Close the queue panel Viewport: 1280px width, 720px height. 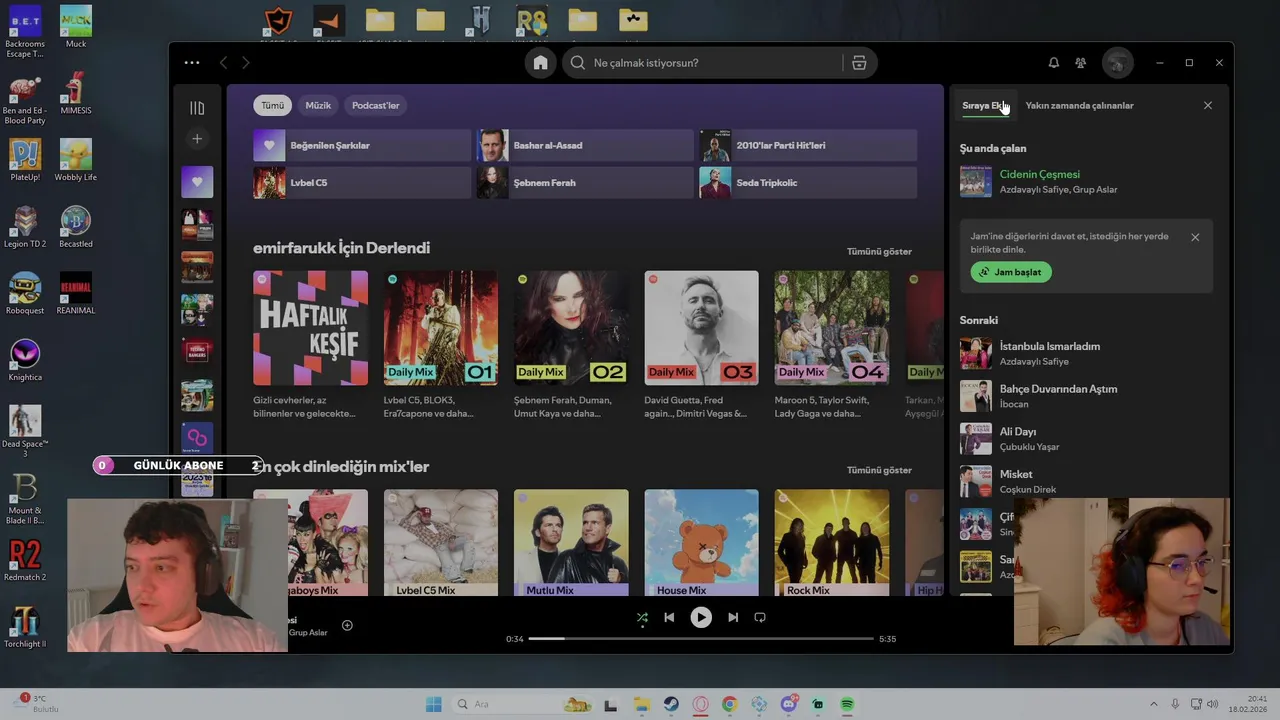1208,105
